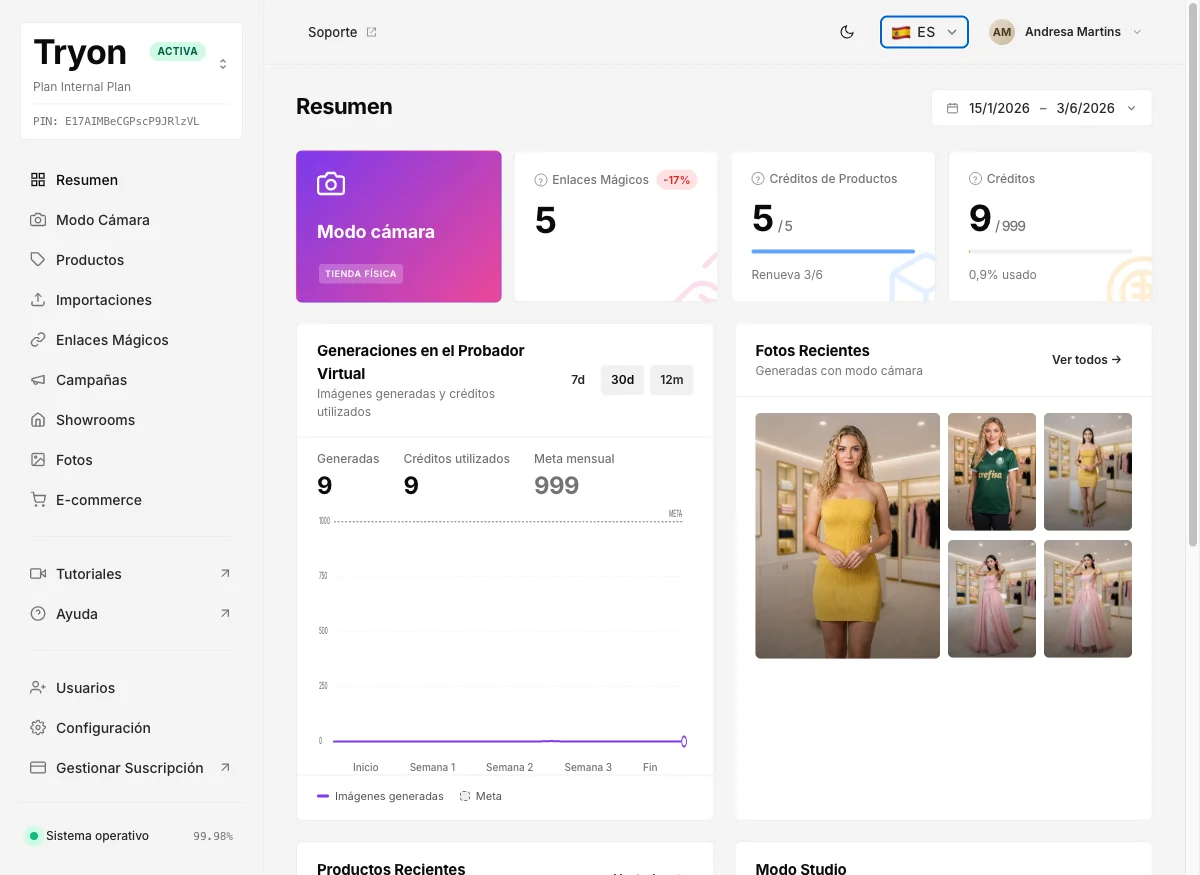Select the 7d time range
Screen dimensions: 1200x875
point(578,380)
